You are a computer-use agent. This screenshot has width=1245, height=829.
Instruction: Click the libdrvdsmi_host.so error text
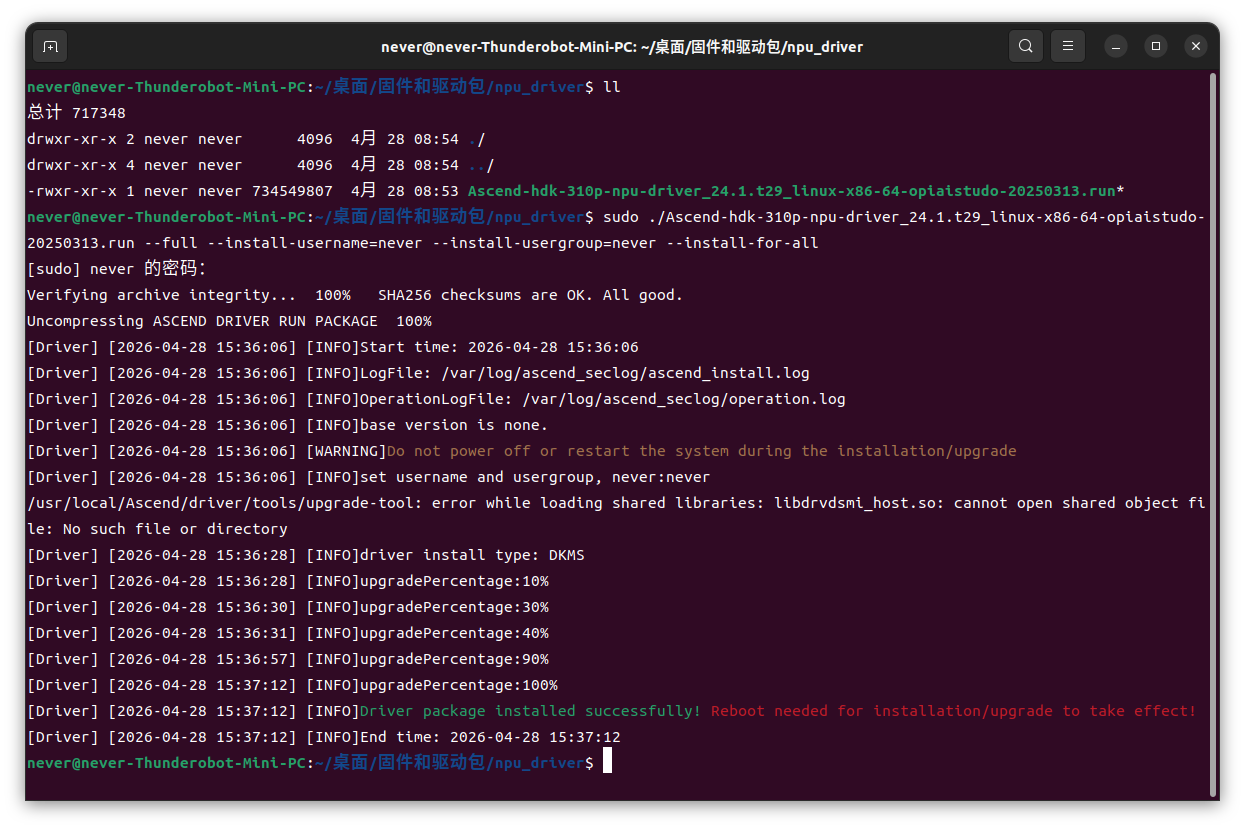618,515
